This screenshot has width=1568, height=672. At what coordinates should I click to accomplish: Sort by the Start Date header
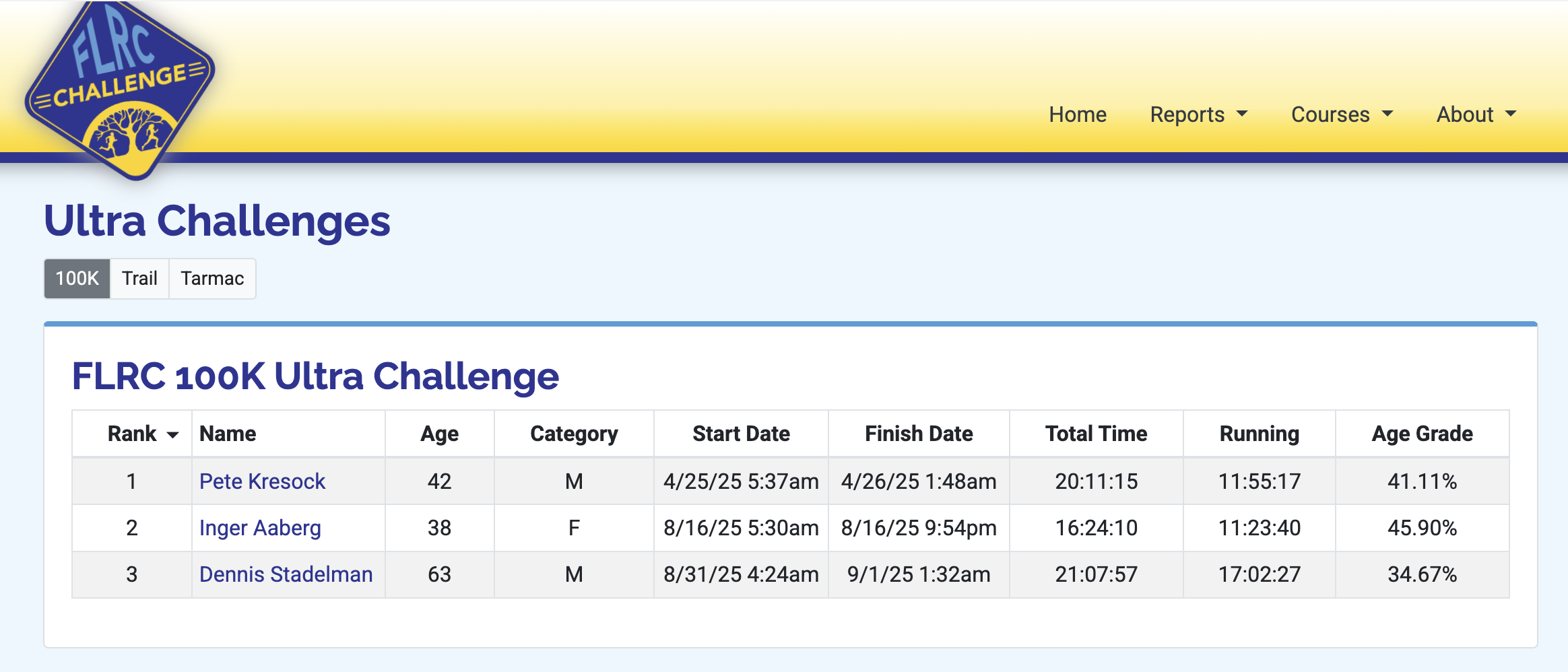click(741, 434)
